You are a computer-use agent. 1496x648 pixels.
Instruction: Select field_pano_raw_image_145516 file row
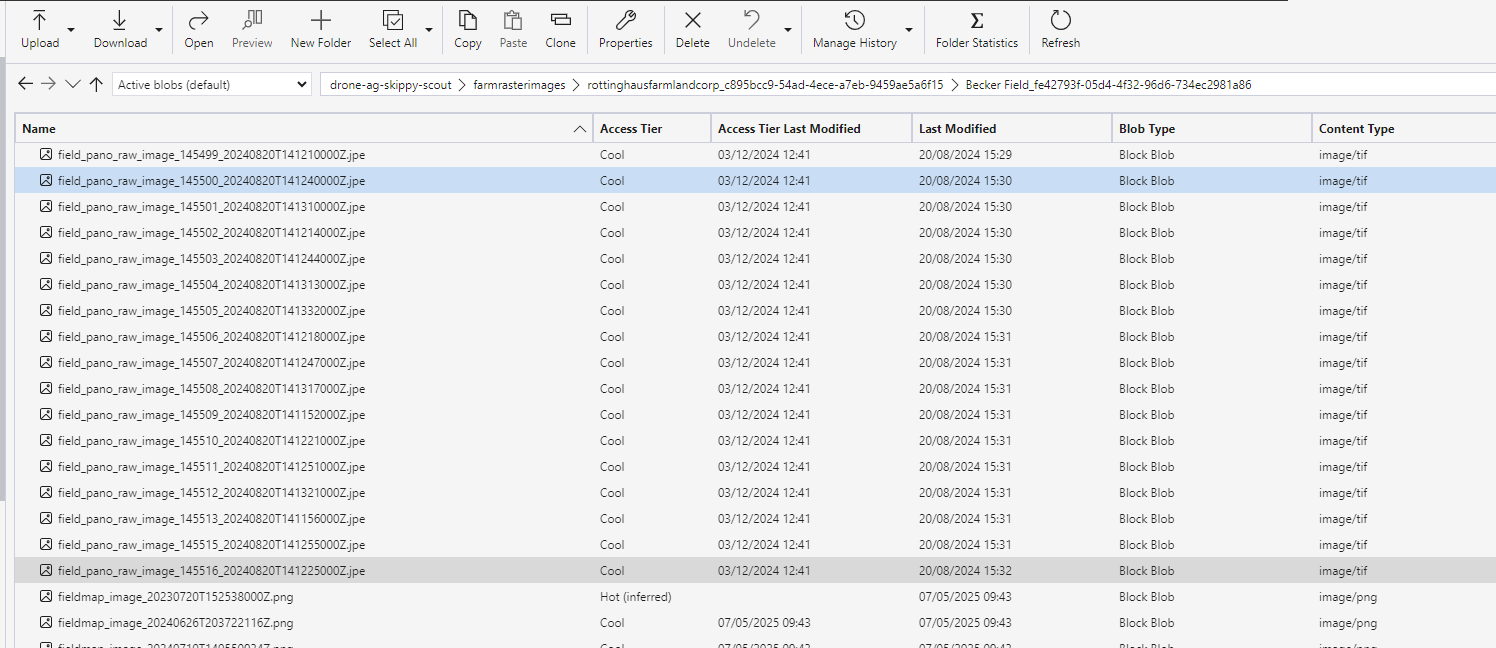coord(756,571)
